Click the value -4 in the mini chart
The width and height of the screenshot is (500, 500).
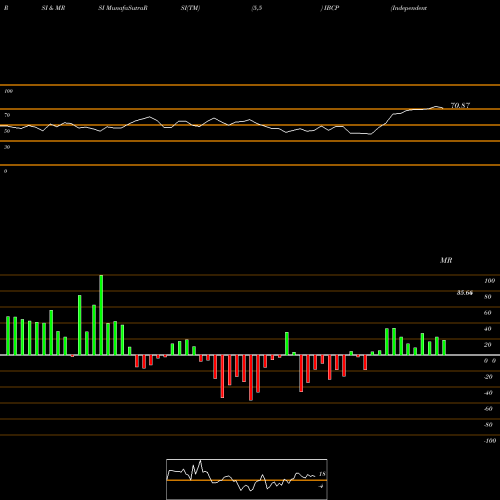coord(321,486)
